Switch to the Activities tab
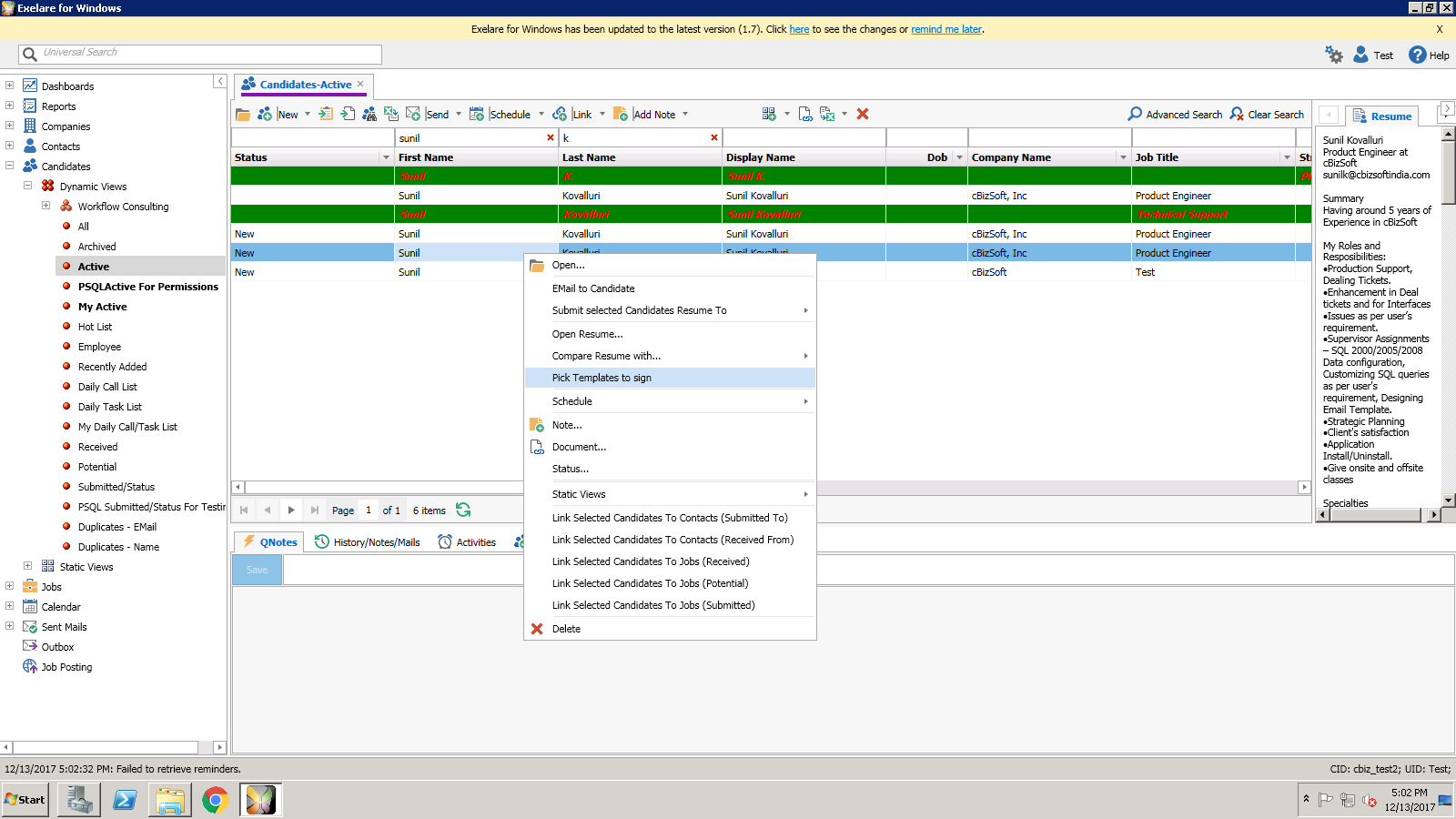 coord(467,542)
